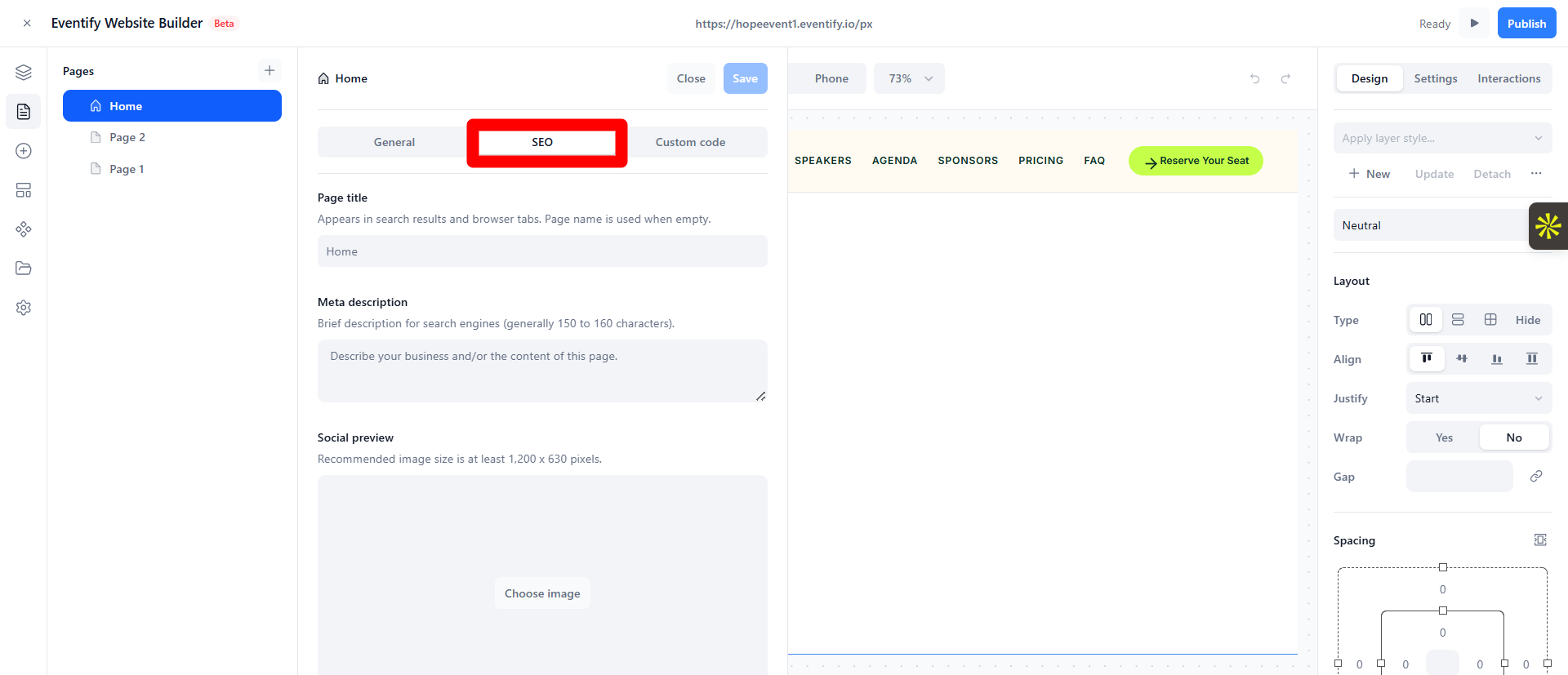The image size is (1568, 675).
Task: Click SPEAKERS link in canvas navigation
Action: coord(823,161)
